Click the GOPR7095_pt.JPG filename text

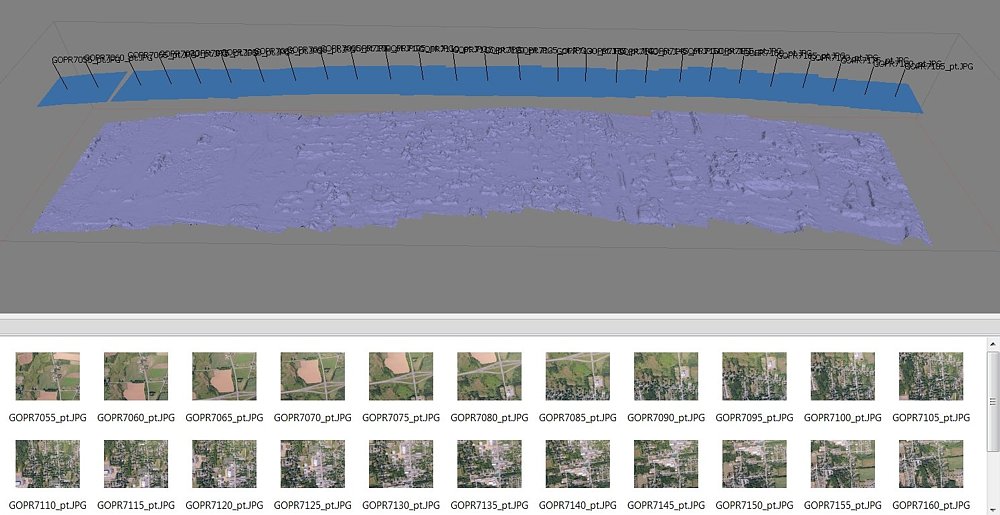pos(753,417)
